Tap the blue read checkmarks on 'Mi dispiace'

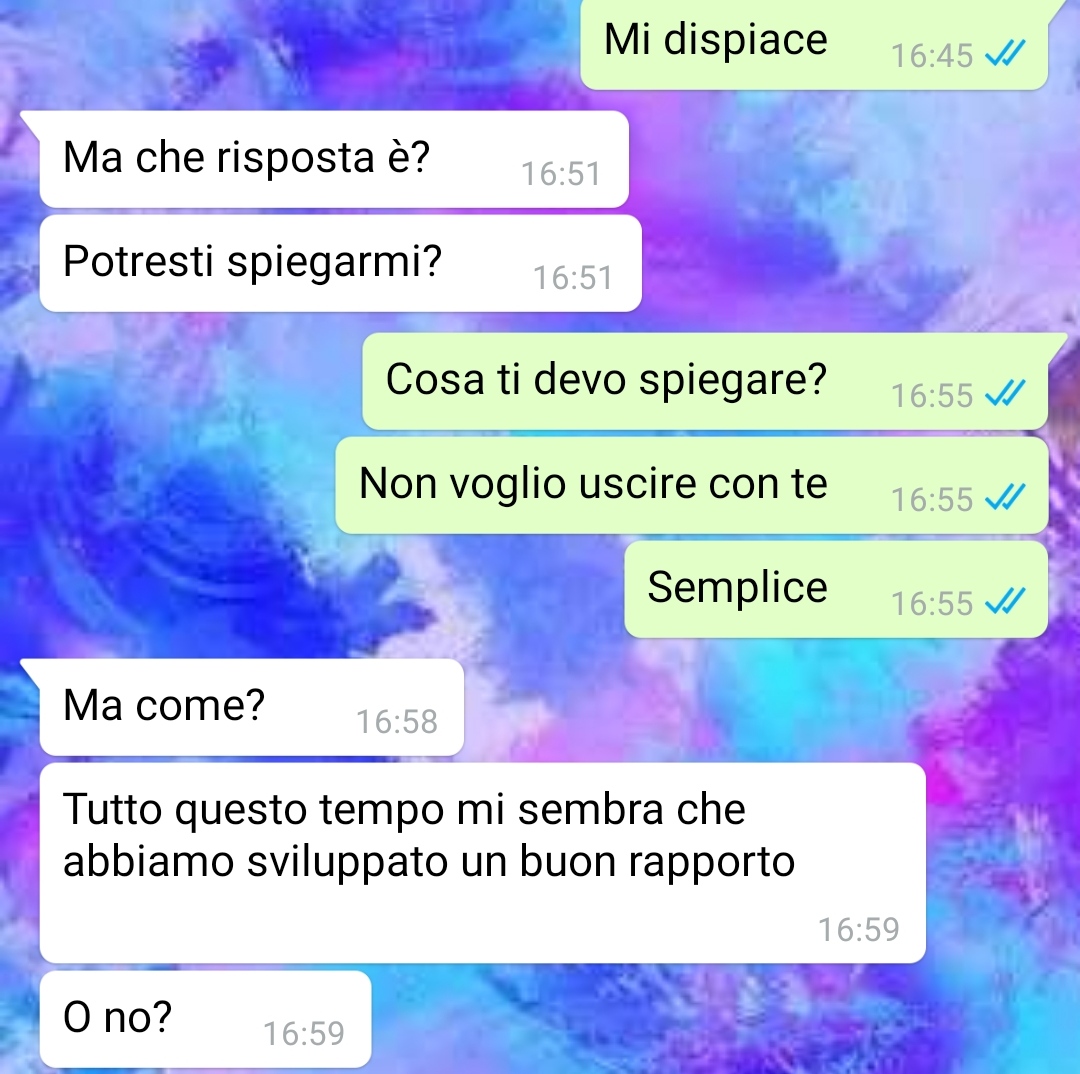[1005, 53]
